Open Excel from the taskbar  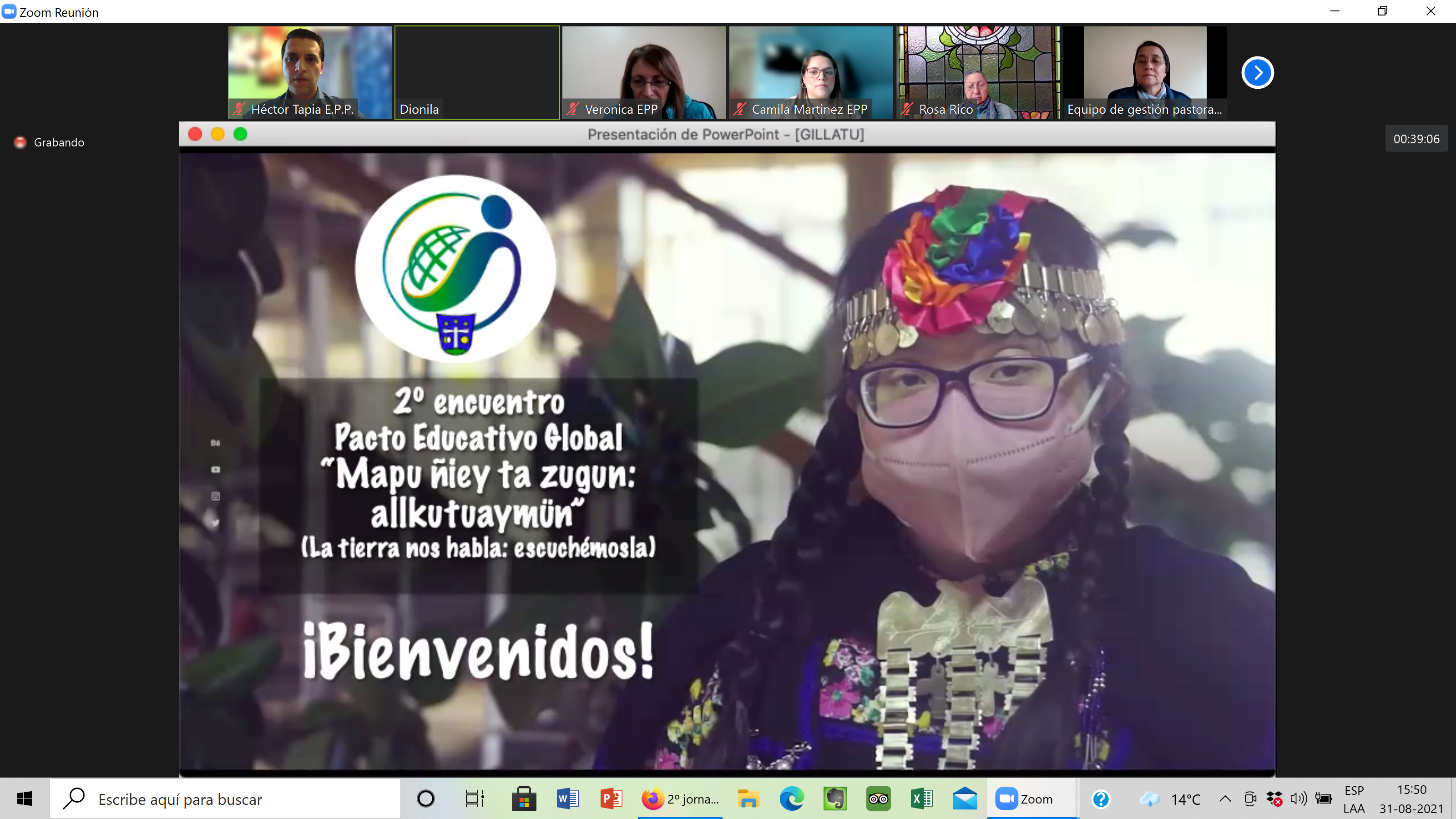pos(922,799)
